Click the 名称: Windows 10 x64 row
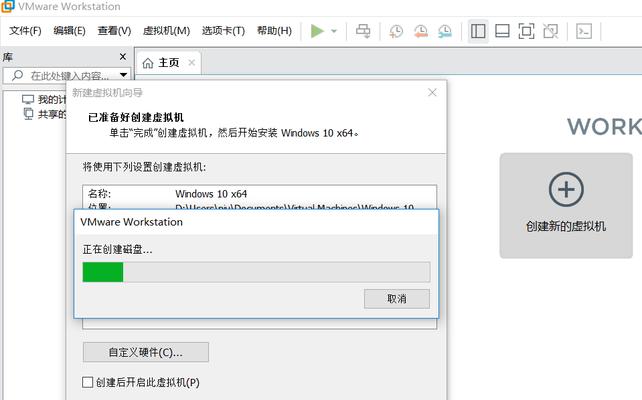The height and width of the screenshot is (400, 642). click(x=260, y=194)
